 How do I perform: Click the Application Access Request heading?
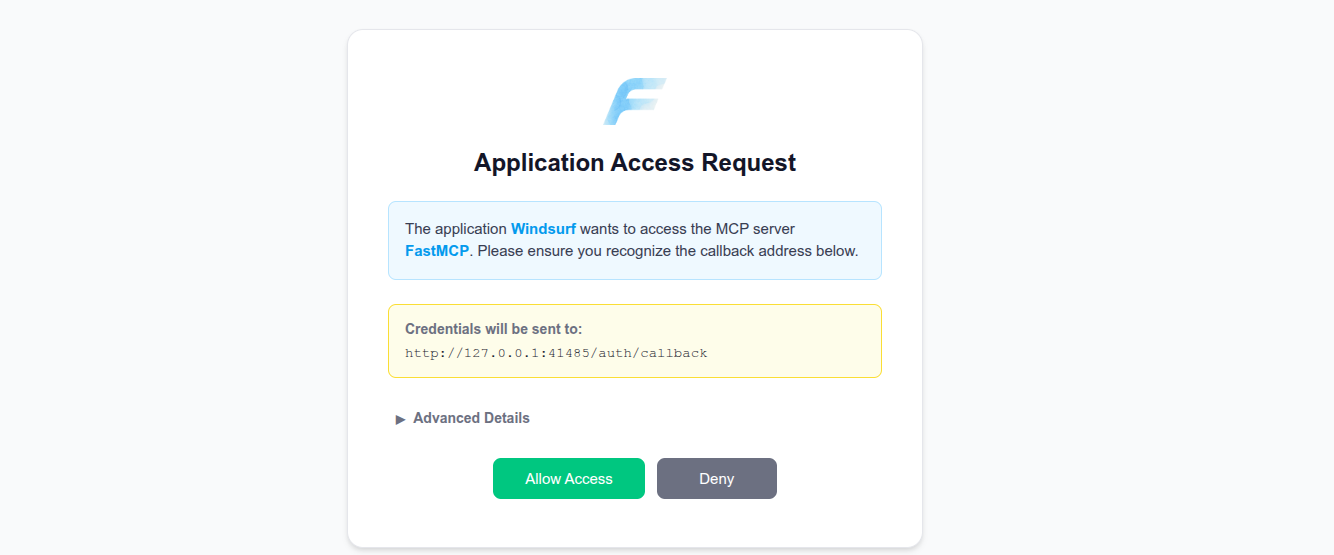pyautogui.click(x=634, y=162)
